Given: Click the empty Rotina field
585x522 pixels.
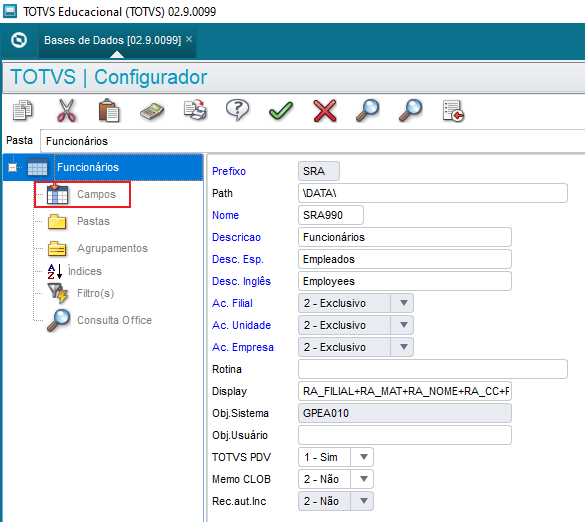Looking at the screenshot, I should pos(433,369).
